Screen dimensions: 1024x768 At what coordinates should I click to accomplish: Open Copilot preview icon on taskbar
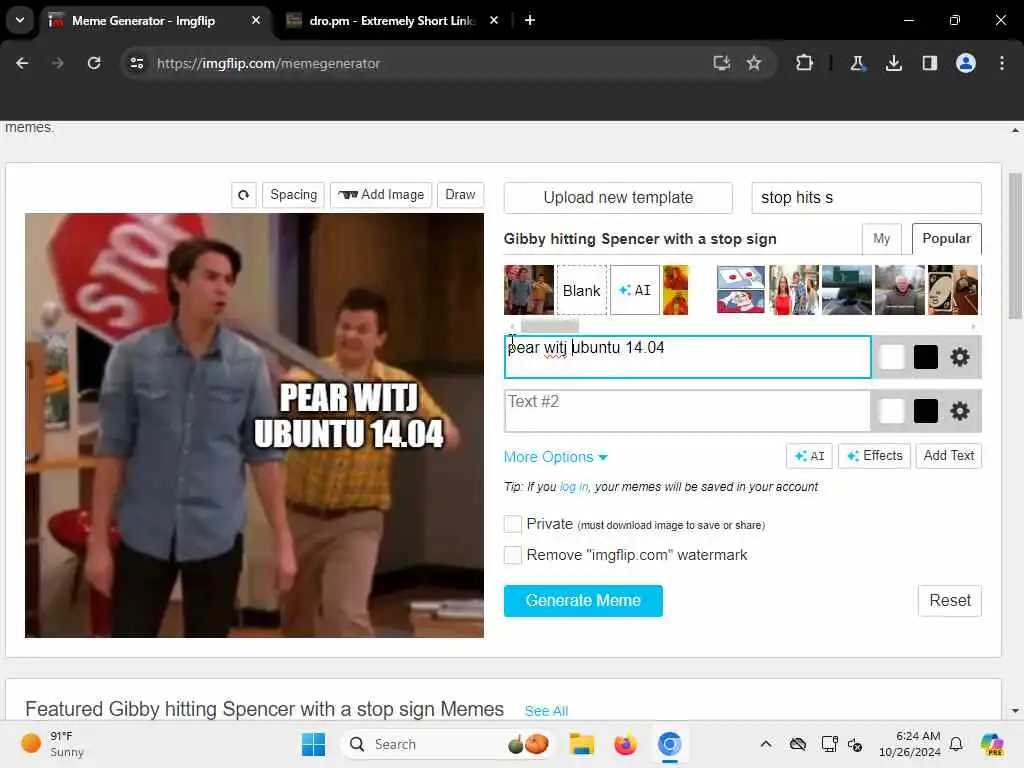[x=992, y=744]
